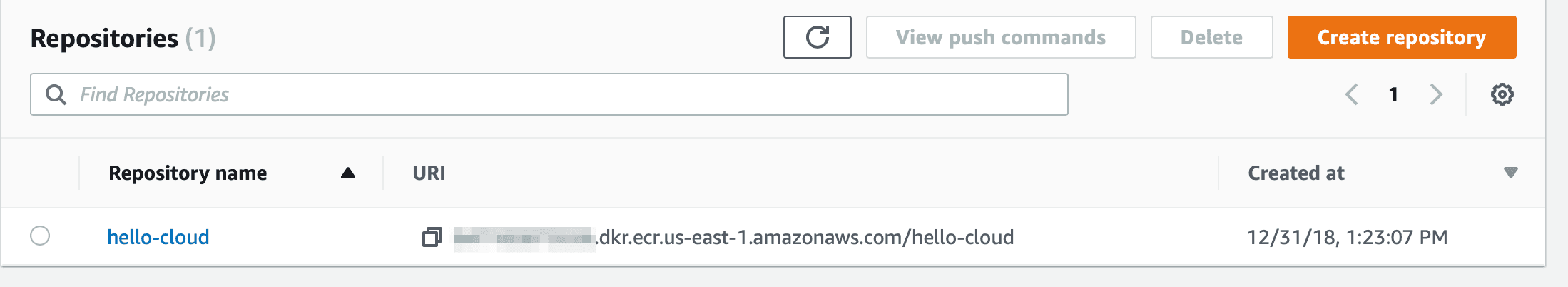This screenshot has height=287, width=1568.
Task: Select page 1 in pagination
Action: [1393, 94]
